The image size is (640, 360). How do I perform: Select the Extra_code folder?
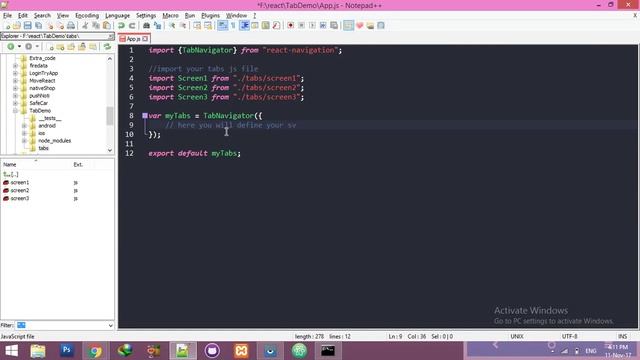point(42,58)
